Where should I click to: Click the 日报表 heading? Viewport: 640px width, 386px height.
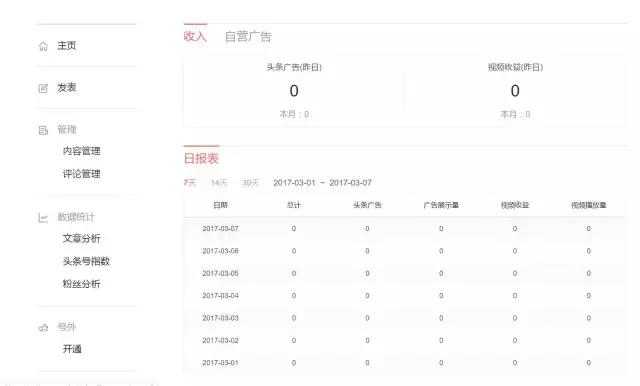tap(201, 158)
